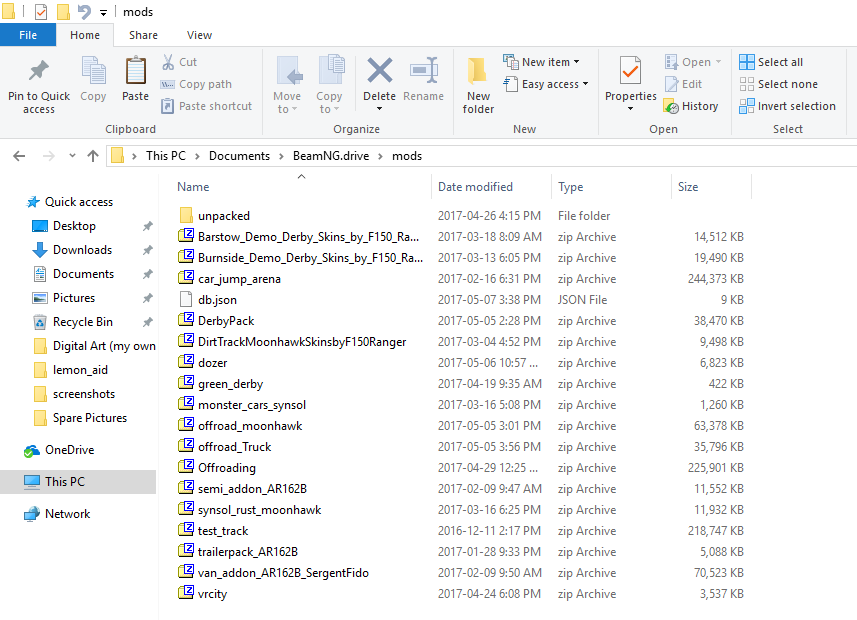This screenshot has width=857, height=620.
Task: Click Invert selection in ribbon
Action: (788, 106)
